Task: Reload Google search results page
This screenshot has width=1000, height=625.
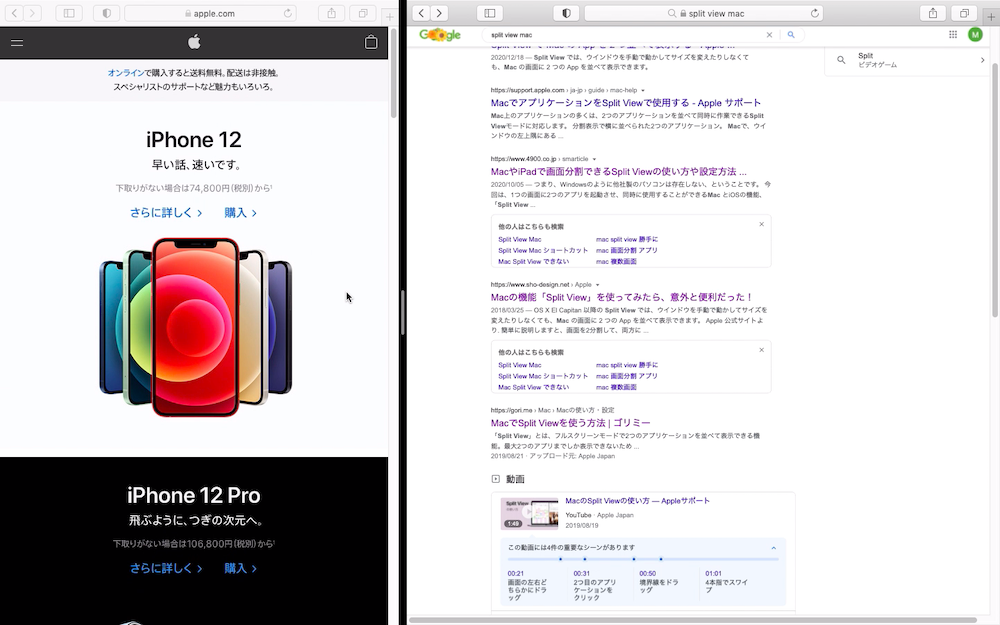Action: (x=814, y=13)
